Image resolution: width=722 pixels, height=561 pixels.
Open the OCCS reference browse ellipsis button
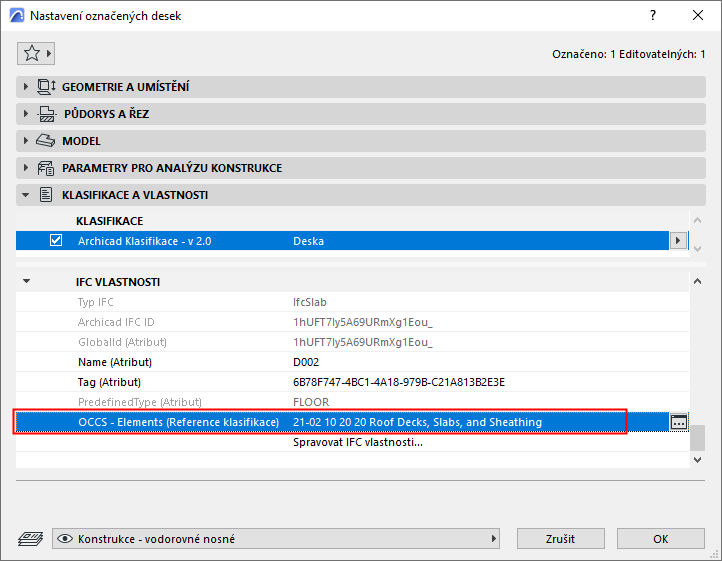pos(678,422)
